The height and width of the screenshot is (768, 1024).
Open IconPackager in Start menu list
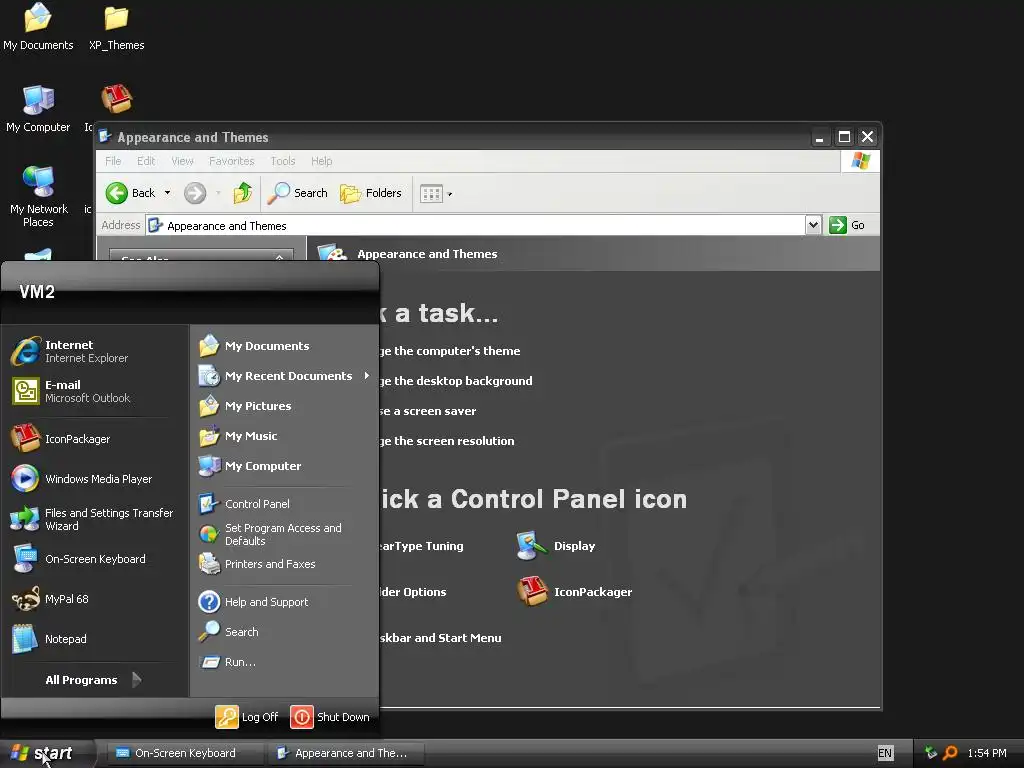pos(61,439)
